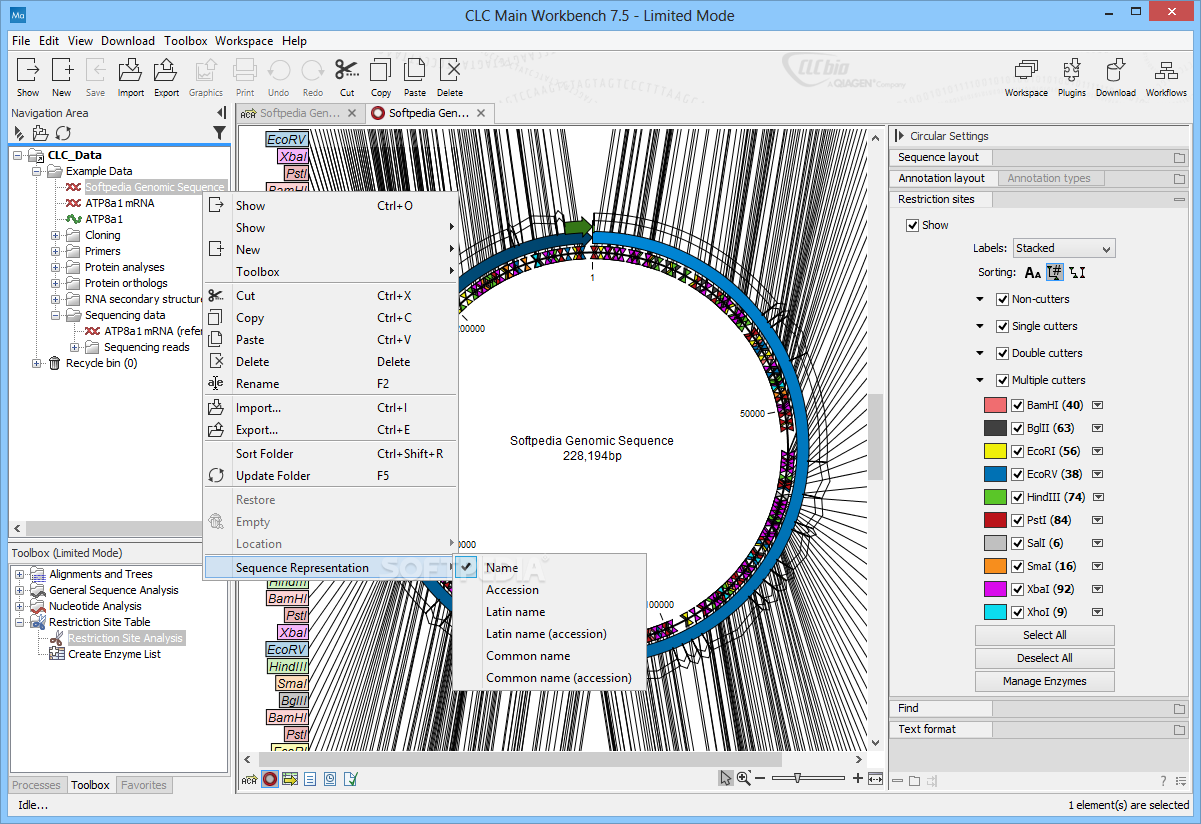This screenshot has width=1201, height=824.
Task: Uncheck the XhoI enzyme checkbox
Action: [x=1018, y=612]
